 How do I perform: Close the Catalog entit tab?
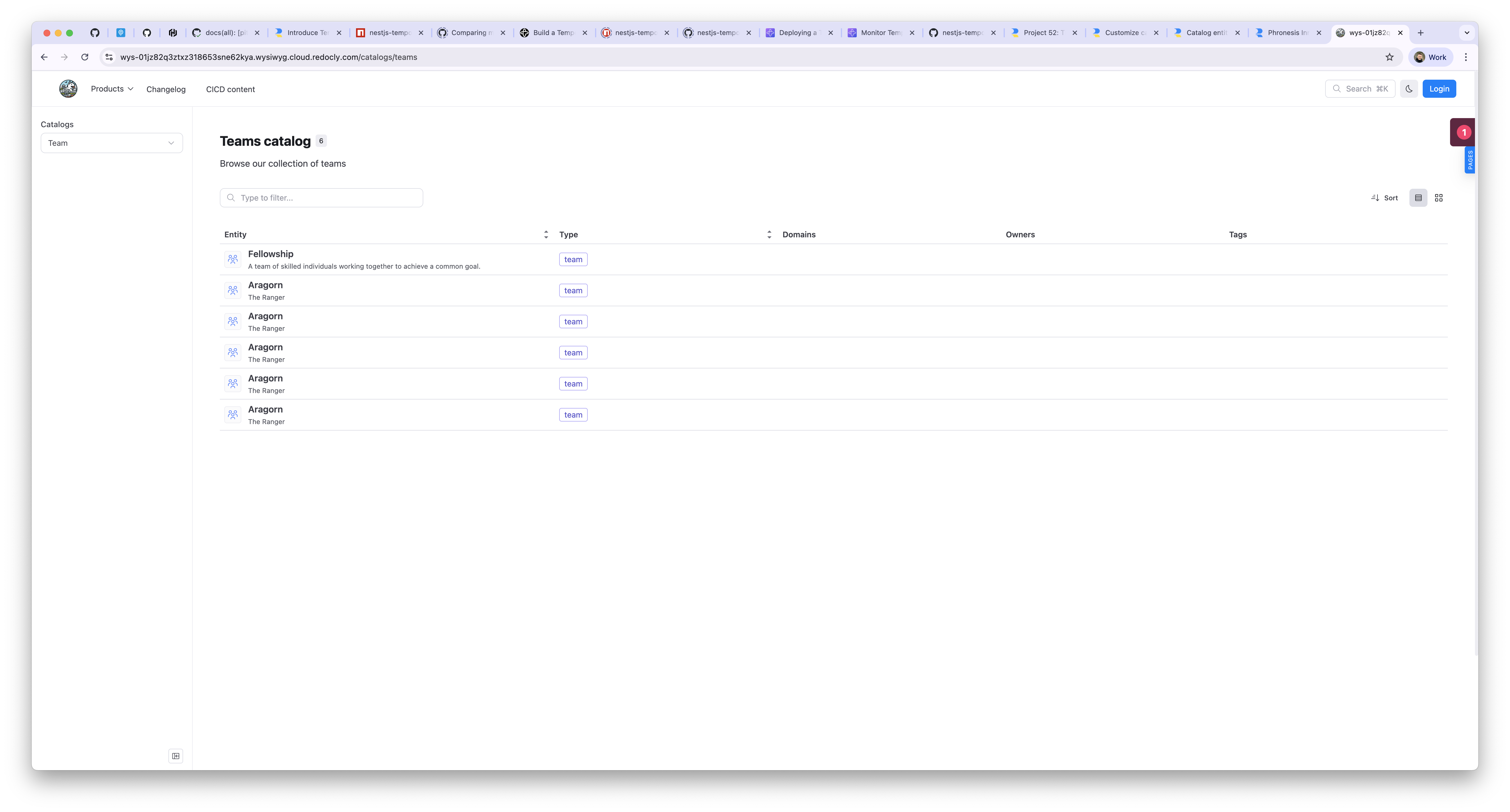tap(1237, 33)
